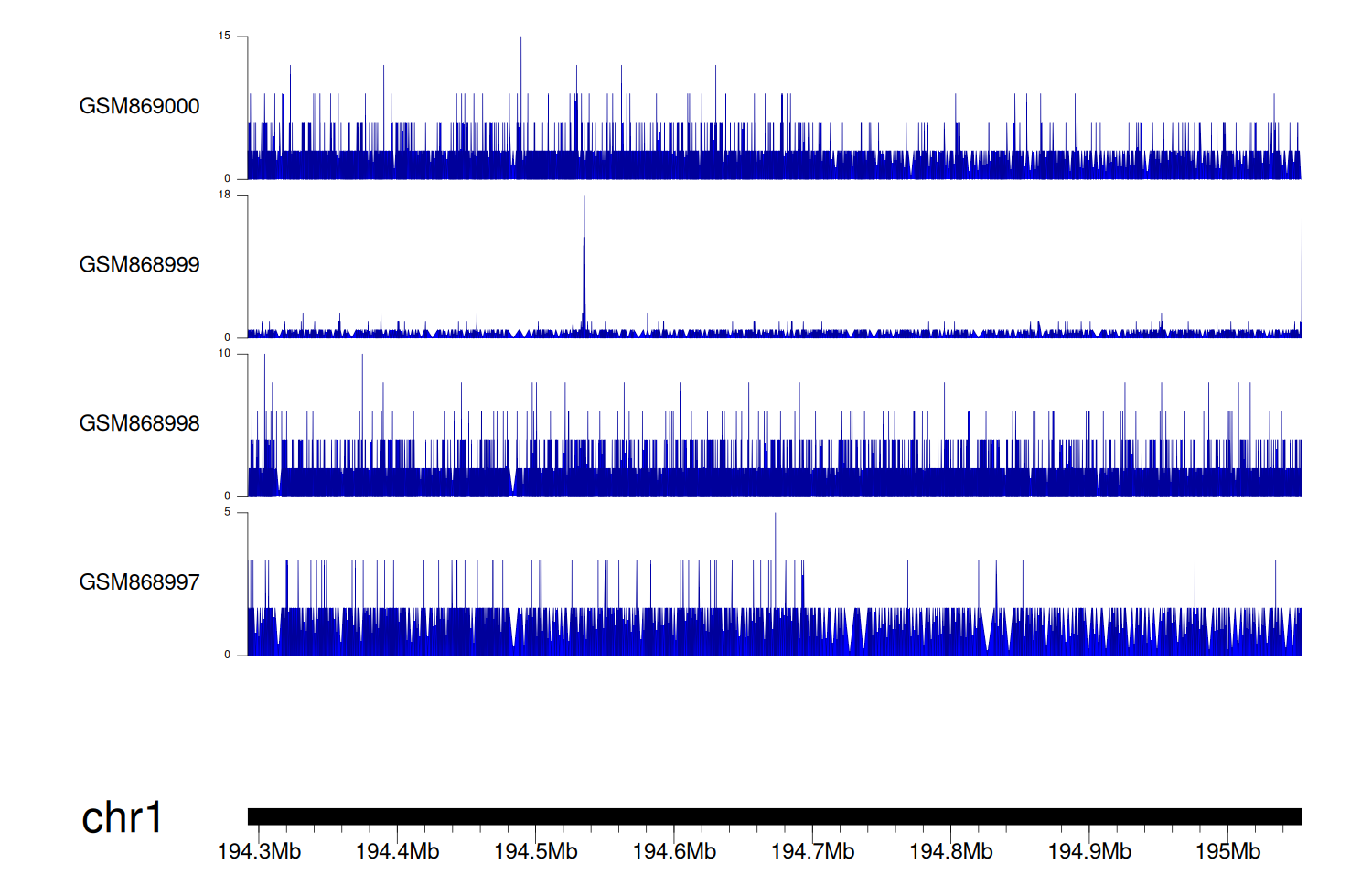Select the 194.8Mb position label

950,851
